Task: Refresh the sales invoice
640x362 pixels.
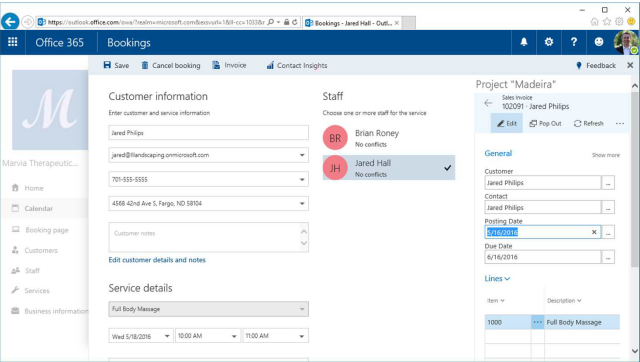Action: 589,123
